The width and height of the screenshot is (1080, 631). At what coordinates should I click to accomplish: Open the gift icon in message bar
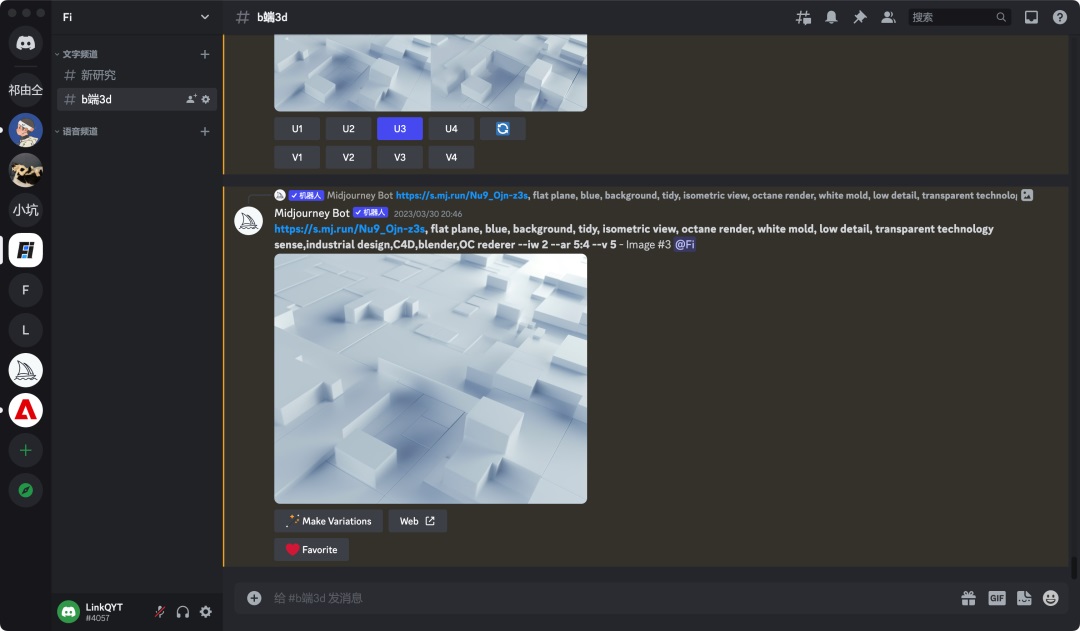(968, 598)
